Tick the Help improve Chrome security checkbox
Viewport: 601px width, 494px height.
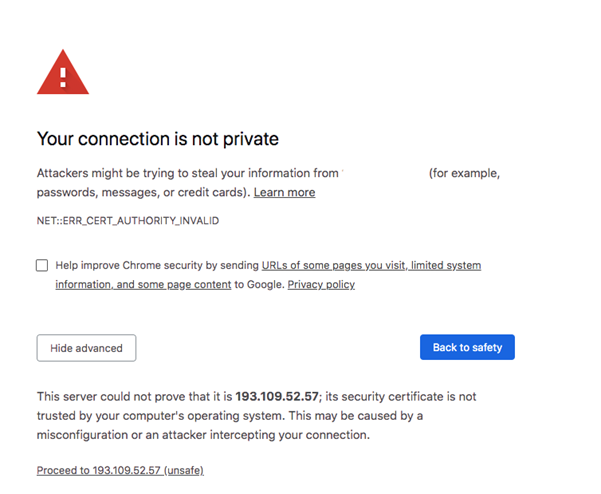coord(42,265)
